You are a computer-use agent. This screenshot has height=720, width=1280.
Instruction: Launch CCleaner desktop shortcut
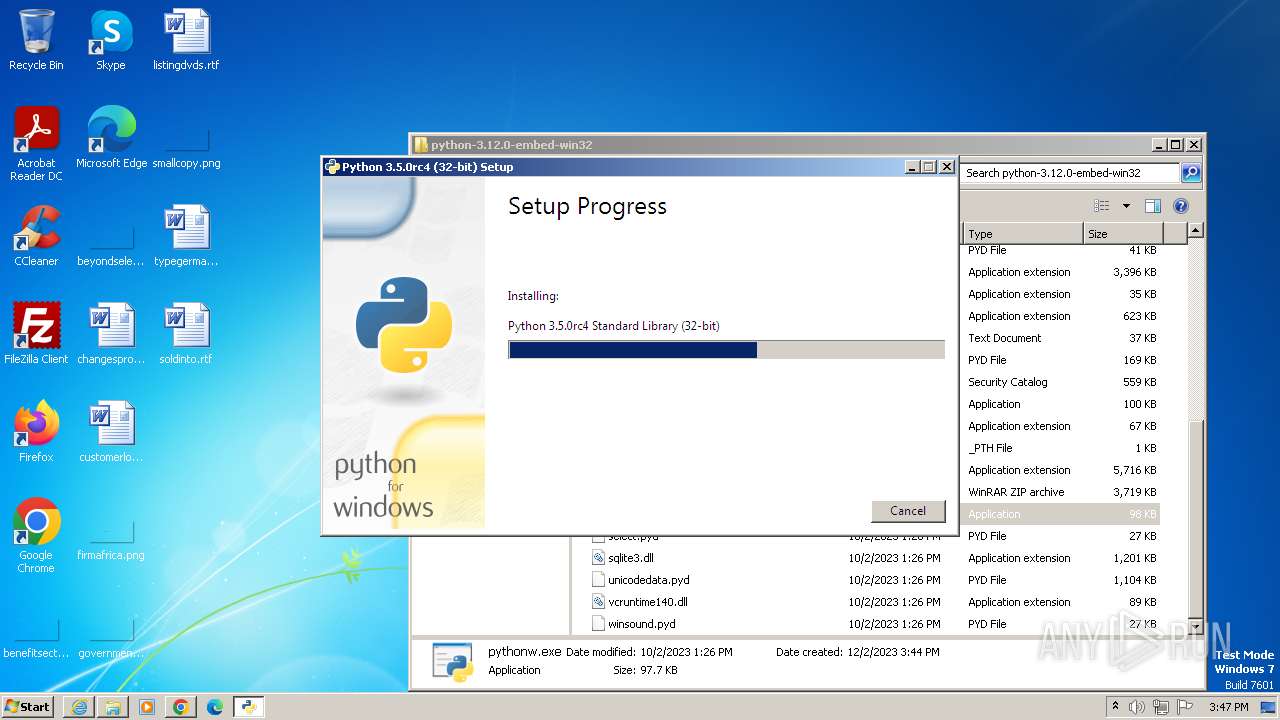36,236
